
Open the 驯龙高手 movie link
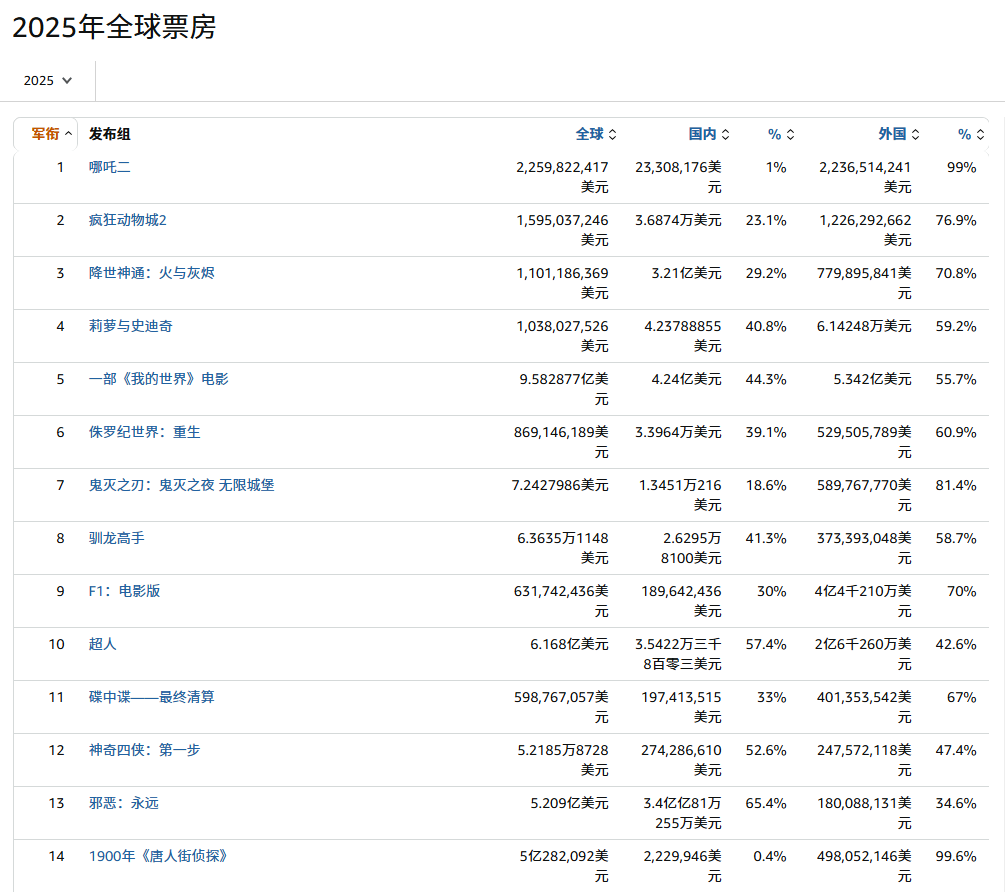pyautogui.click(x=117, y=538)
